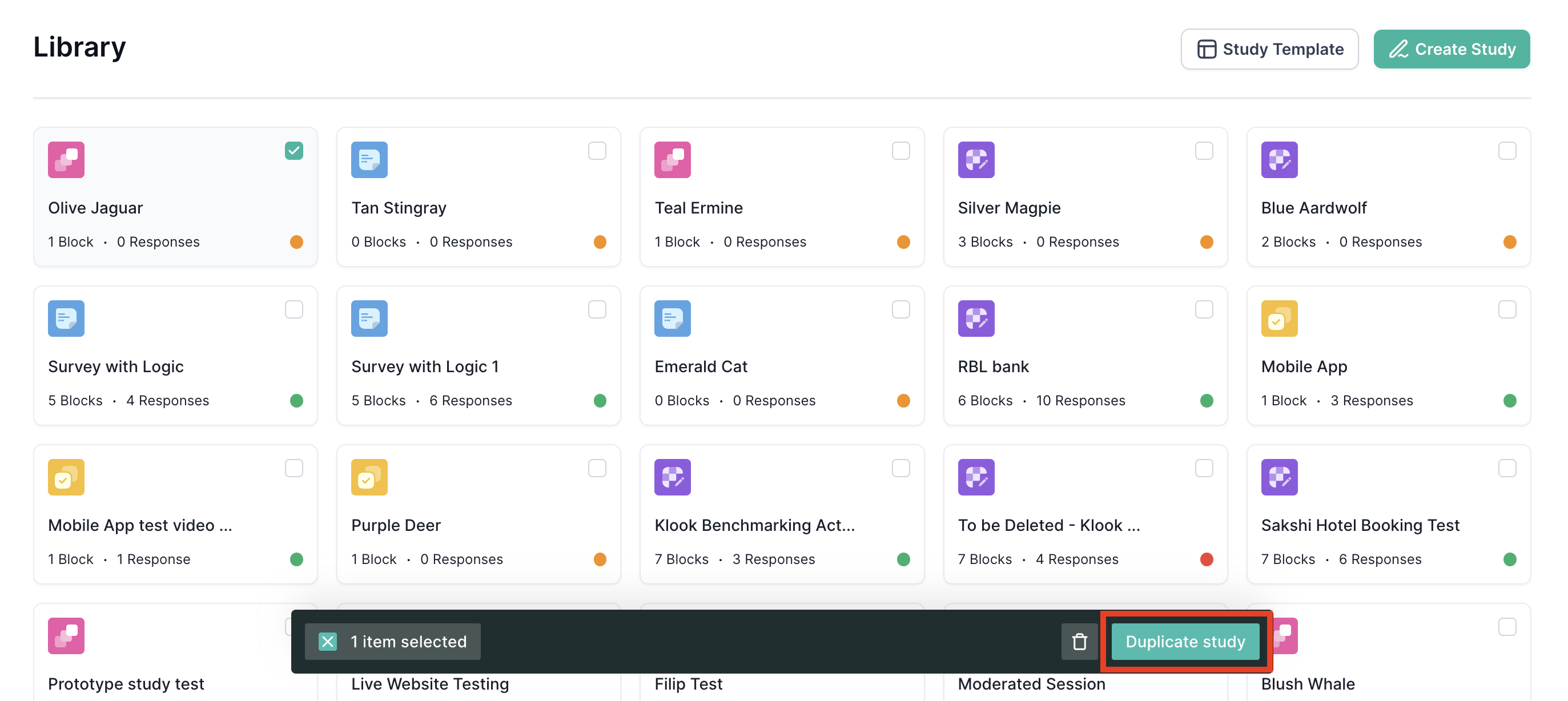Select the Tan Stingray checkbox
Screen dimensions: 1568x701
coord(597,150)
